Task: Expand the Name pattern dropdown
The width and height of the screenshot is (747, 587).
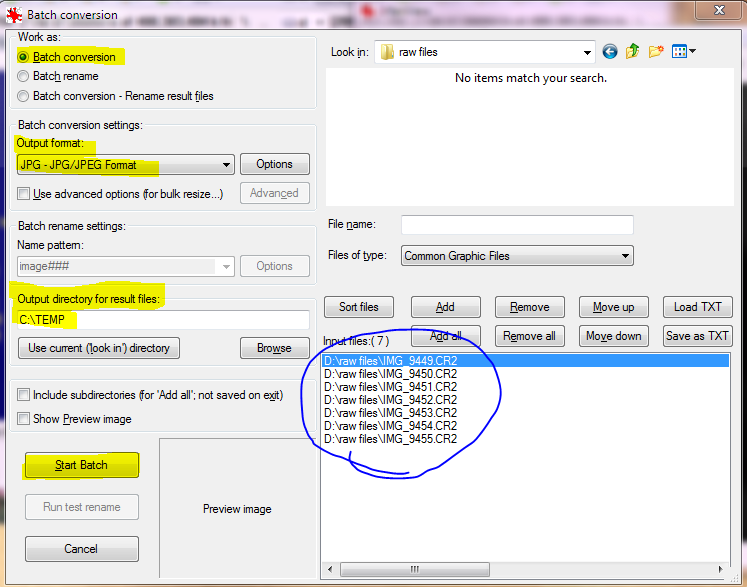Action: click(x=226, y=266)
